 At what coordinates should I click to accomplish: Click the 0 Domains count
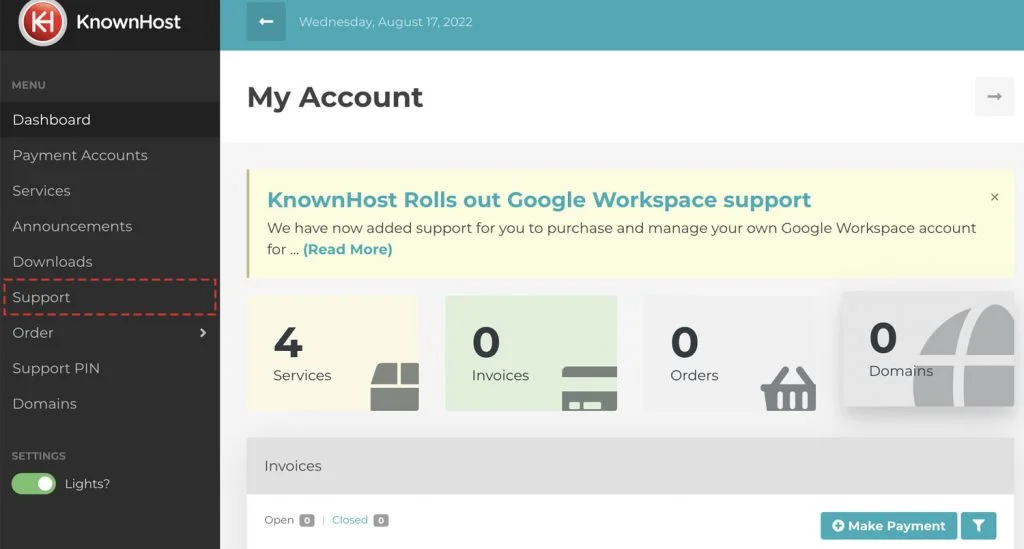tap(882, 337)
